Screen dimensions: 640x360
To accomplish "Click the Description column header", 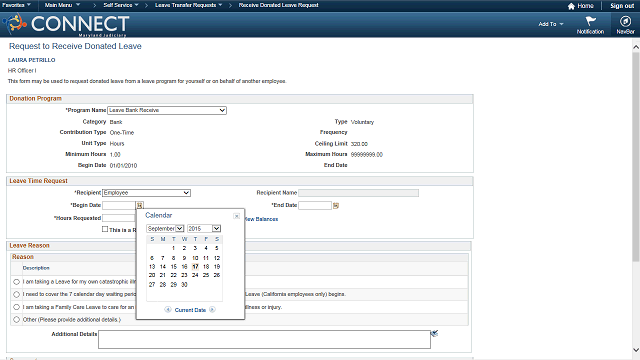I will 36,268.
